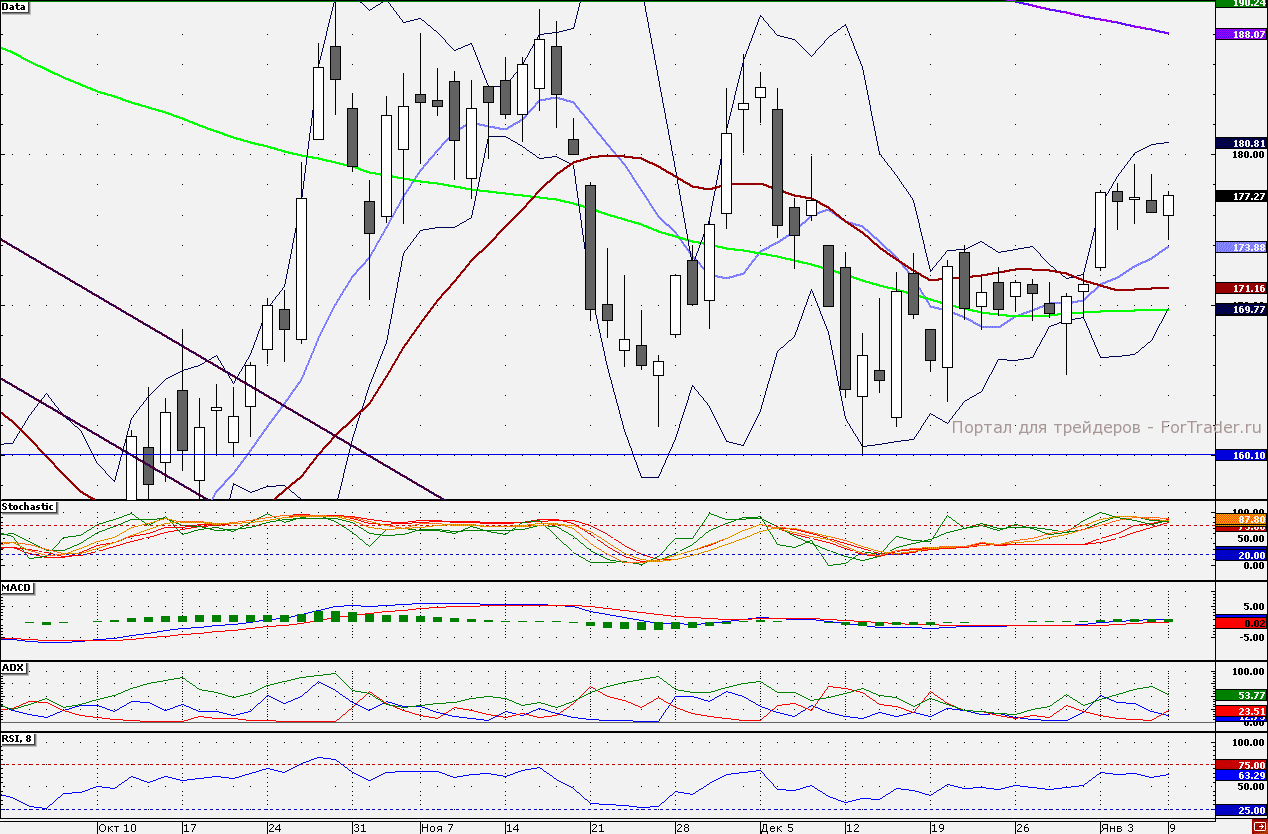Click the green 53.77 ADX value tag
The image size is (1268, 834).
click(x=1241, y=695)
